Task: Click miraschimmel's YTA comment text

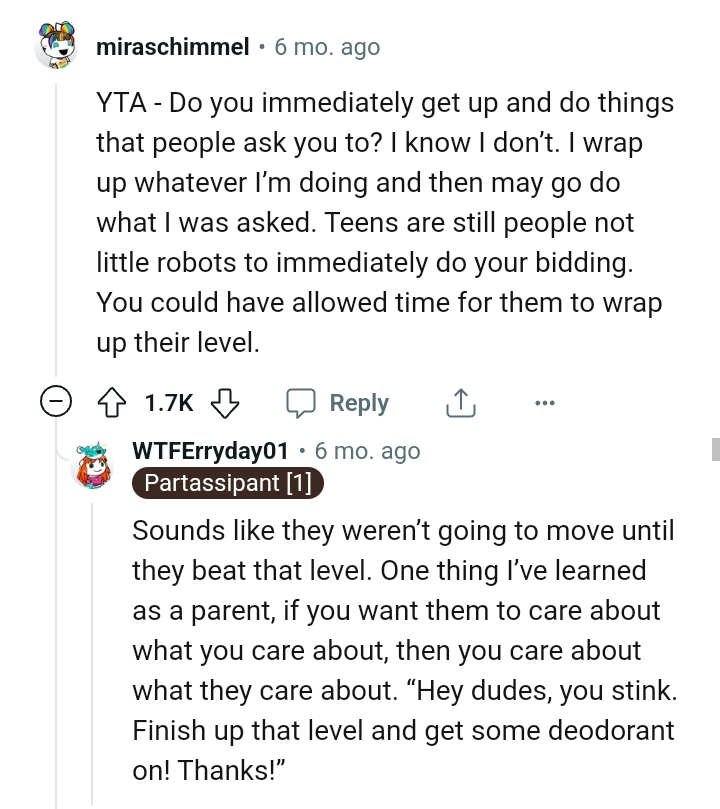Action: tap(385, 223)
